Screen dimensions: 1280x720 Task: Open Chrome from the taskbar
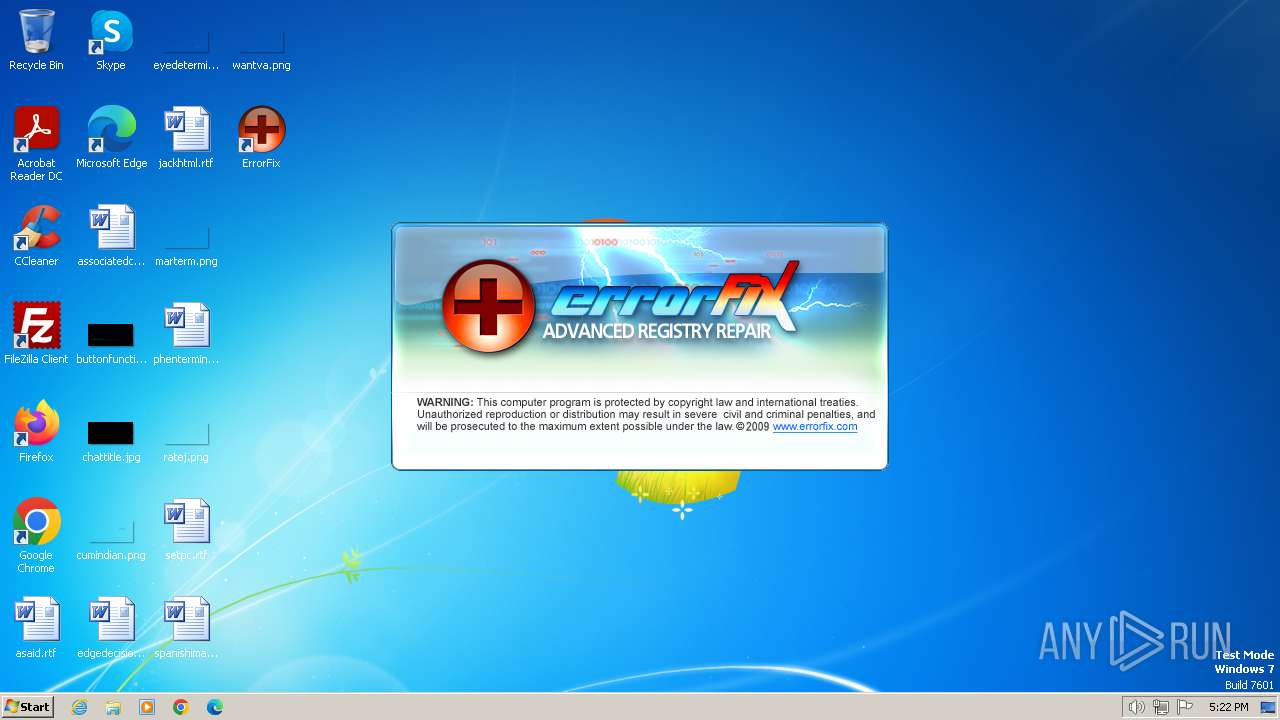[181, 707]
